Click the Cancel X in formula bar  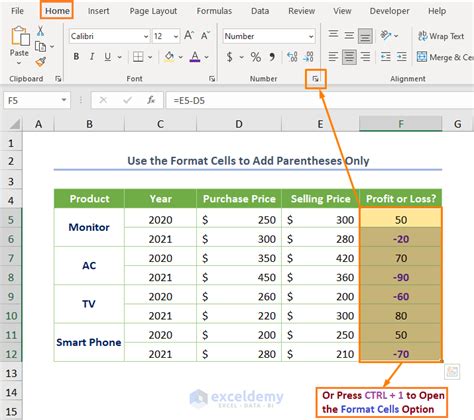103,100
